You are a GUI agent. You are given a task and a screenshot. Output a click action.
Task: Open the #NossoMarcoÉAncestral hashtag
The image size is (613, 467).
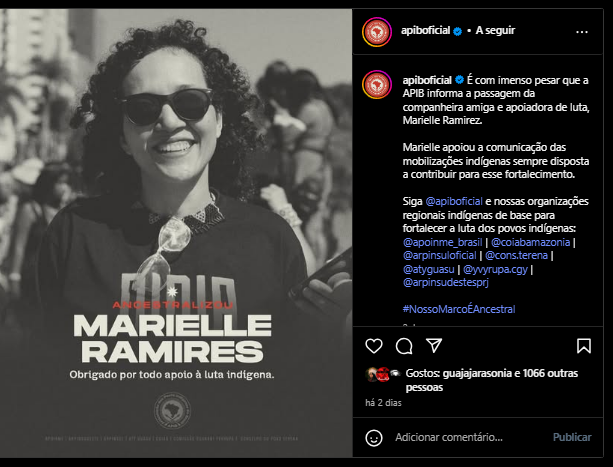[459, 309]
